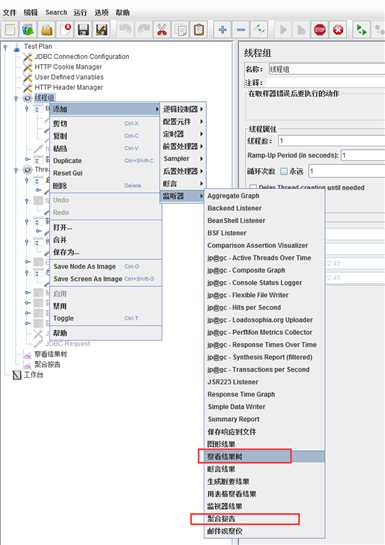Click the 线程数 thread count field
The image size is (385, 545).
[x=331, y=141]
